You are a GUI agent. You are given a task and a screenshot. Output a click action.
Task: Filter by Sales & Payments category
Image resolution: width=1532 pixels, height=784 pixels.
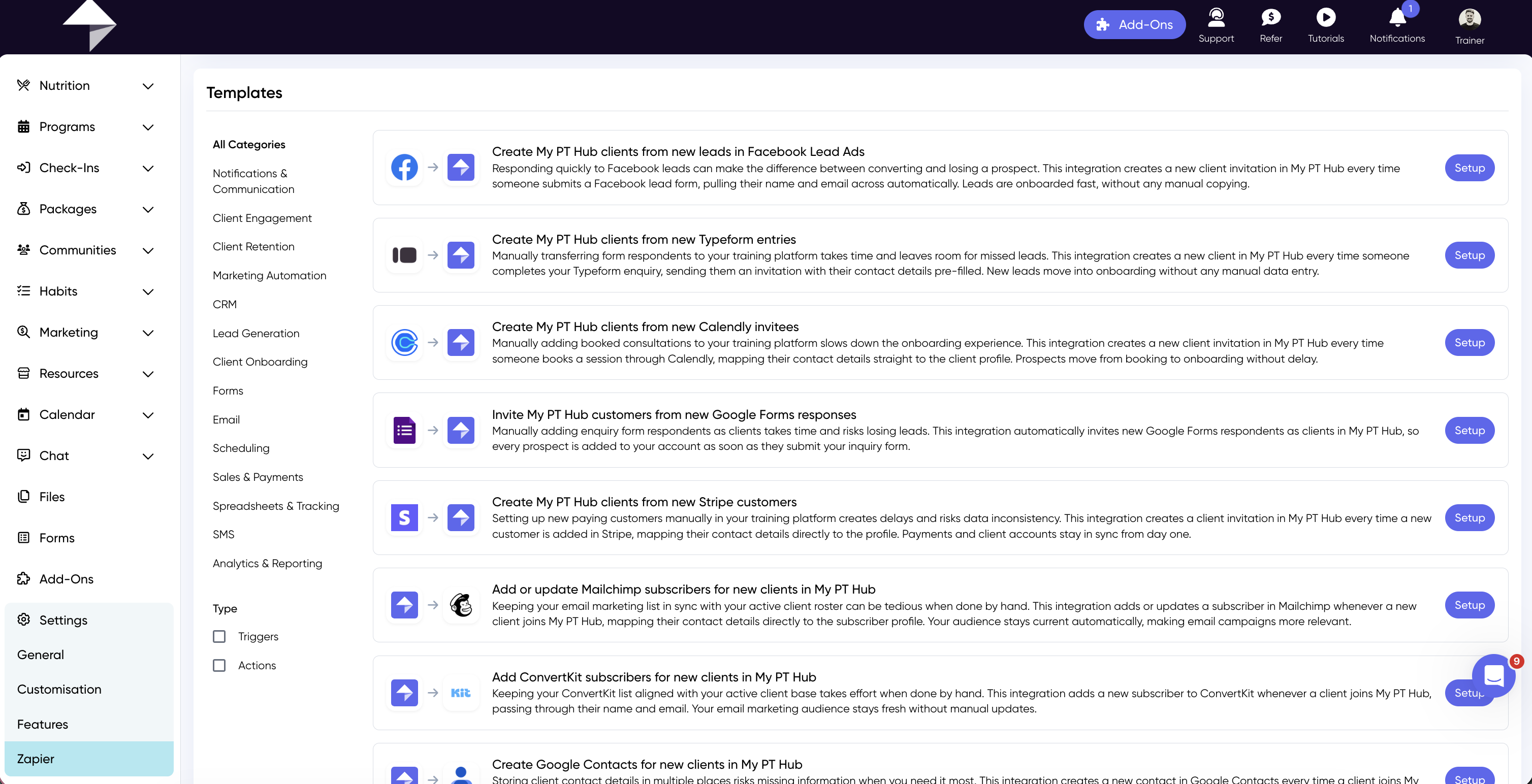click(x=258, y=477)
